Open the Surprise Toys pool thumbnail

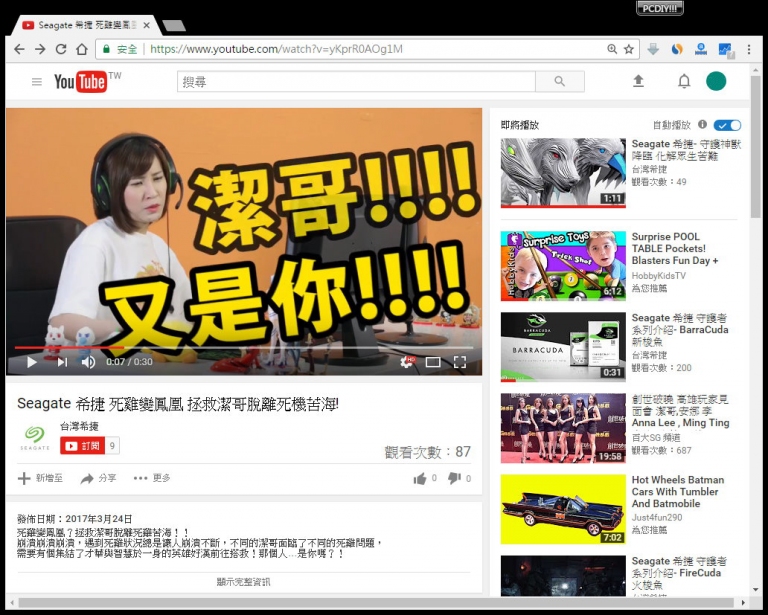click(x=563, y=265)
